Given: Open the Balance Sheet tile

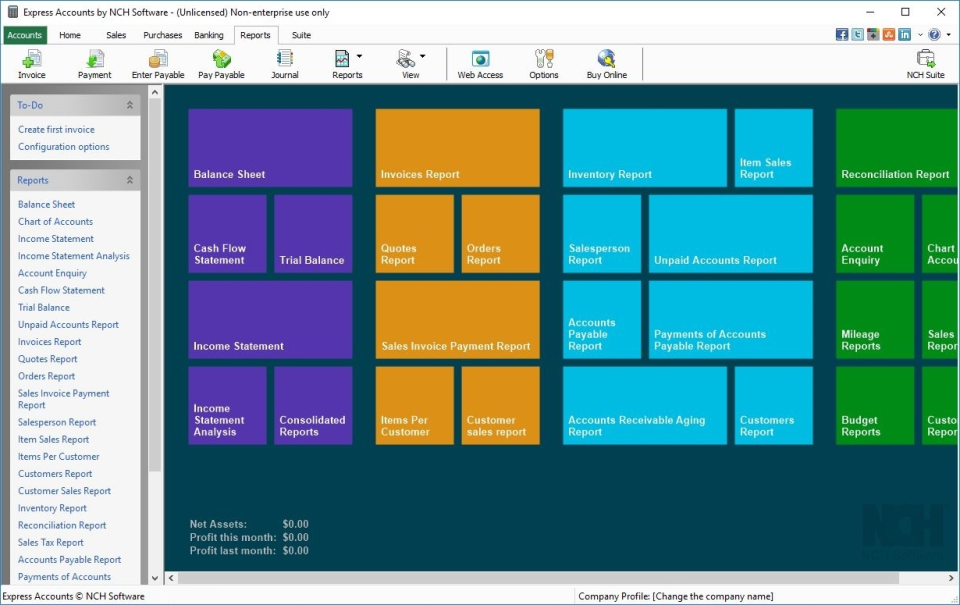Looking at the screenshot, I should [x=268, y=145].
